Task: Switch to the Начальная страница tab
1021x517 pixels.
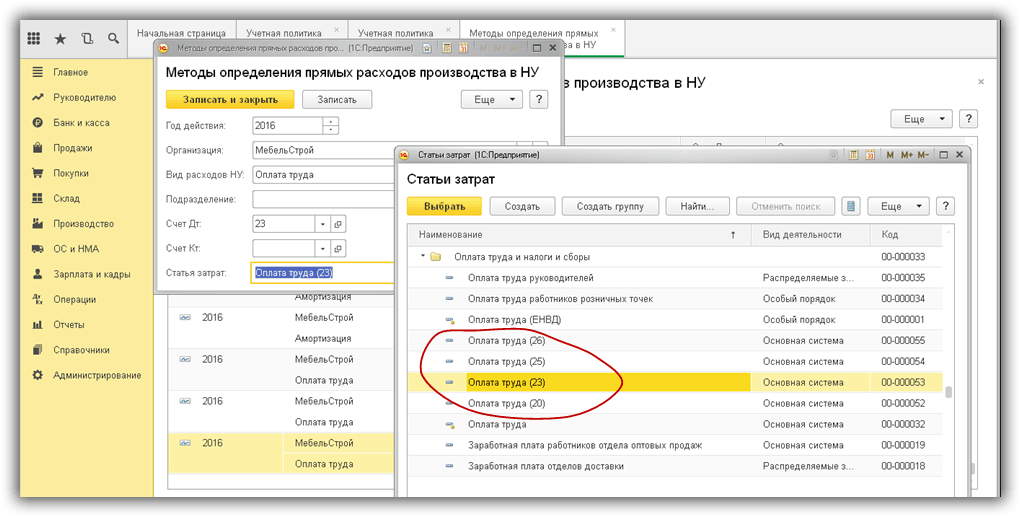Action: (181, 33)
